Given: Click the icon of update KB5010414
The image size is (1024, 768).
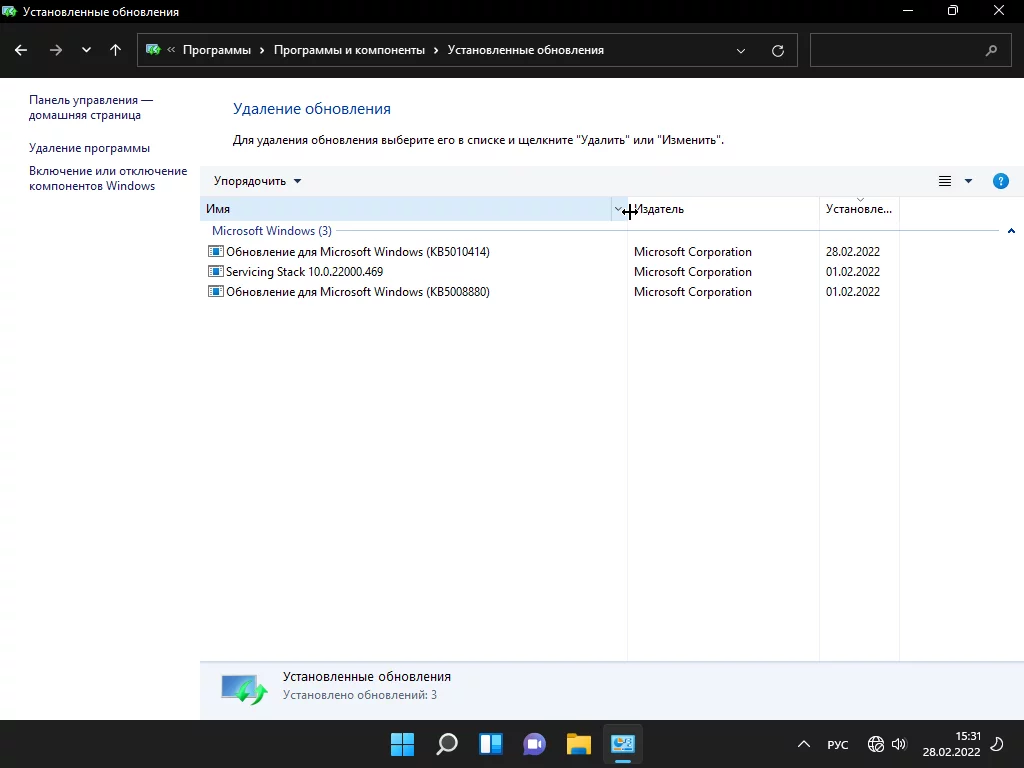Looking at the screenshot, I should 216,251.
